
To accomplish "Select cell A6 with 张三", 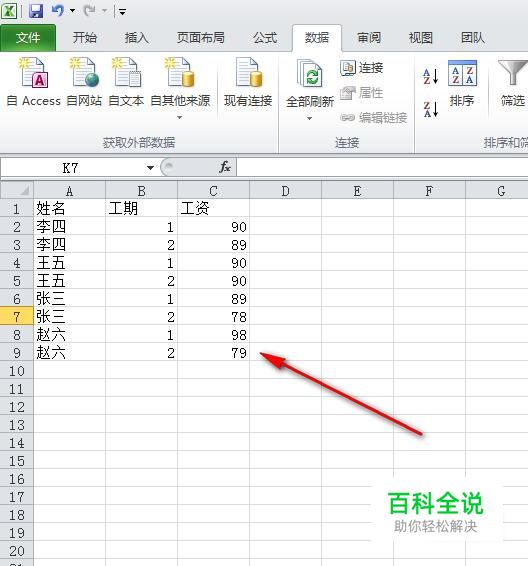I will click(x=70, y=299).
